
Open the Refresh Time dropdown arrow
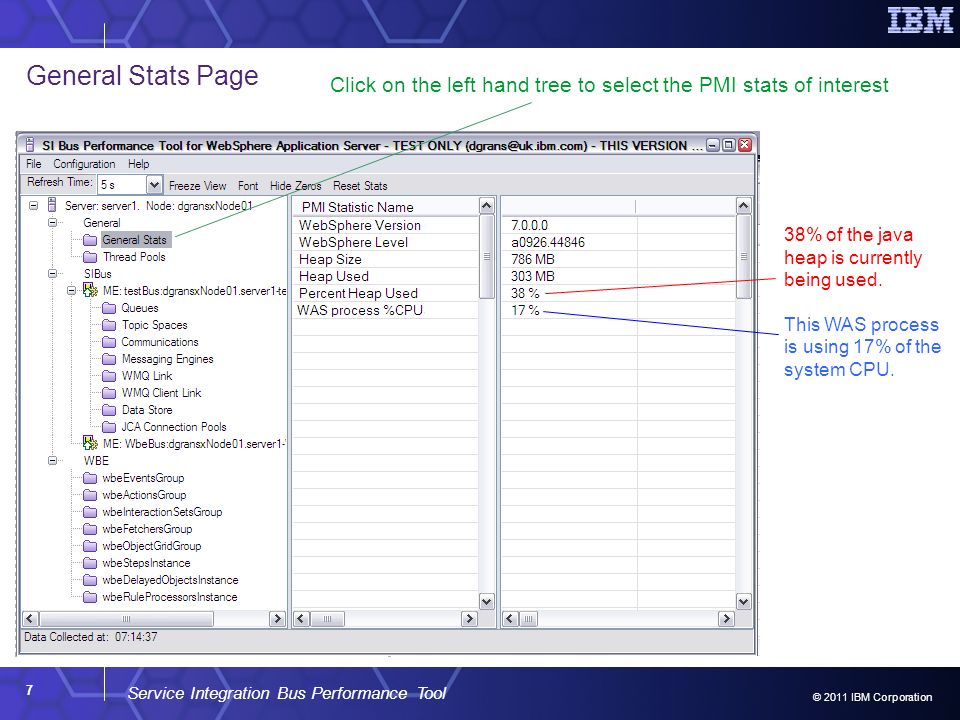(x=154, y=184)
